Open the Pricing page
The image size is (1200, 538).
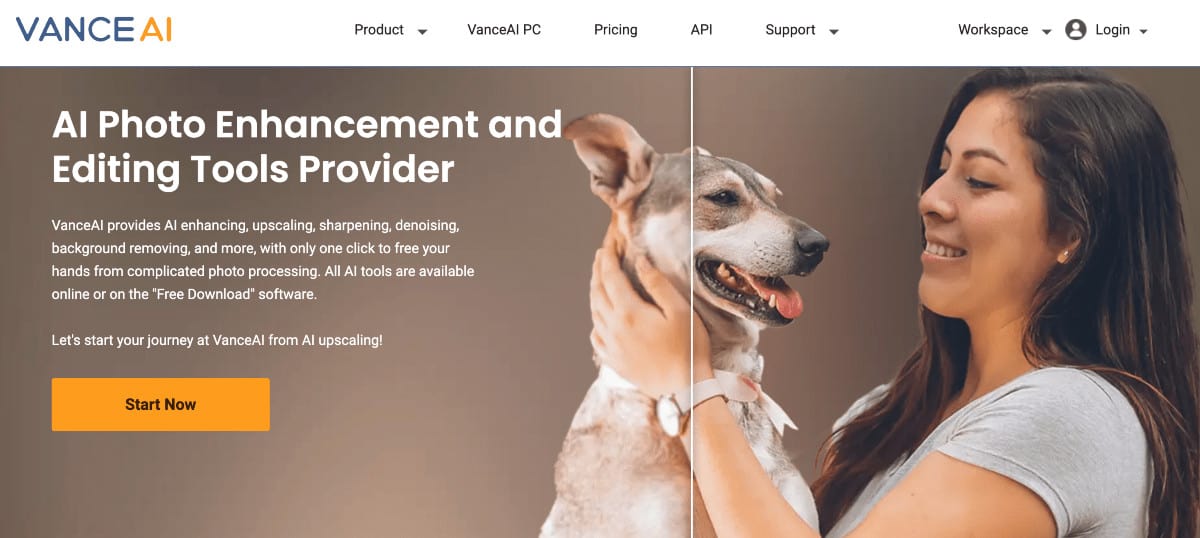point(616,30)
